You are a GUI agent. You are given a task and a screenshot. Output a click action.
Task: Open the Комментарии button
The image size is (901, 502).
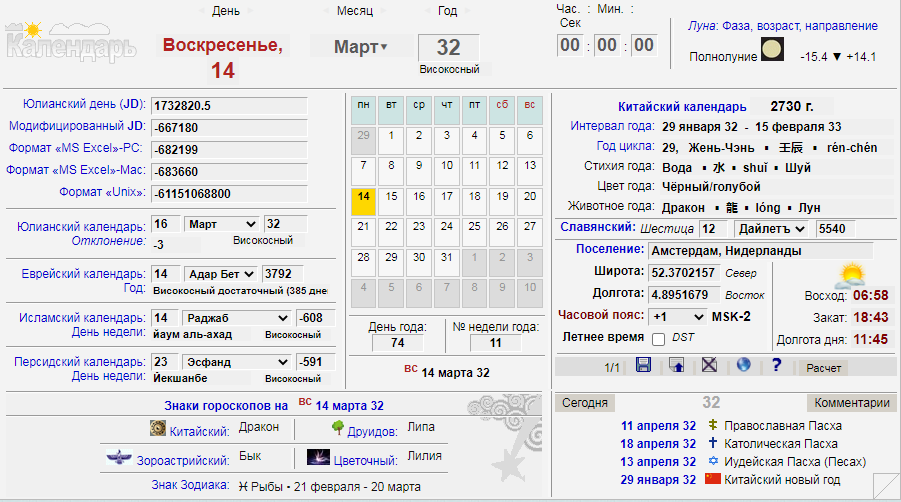tap(852, 403)
